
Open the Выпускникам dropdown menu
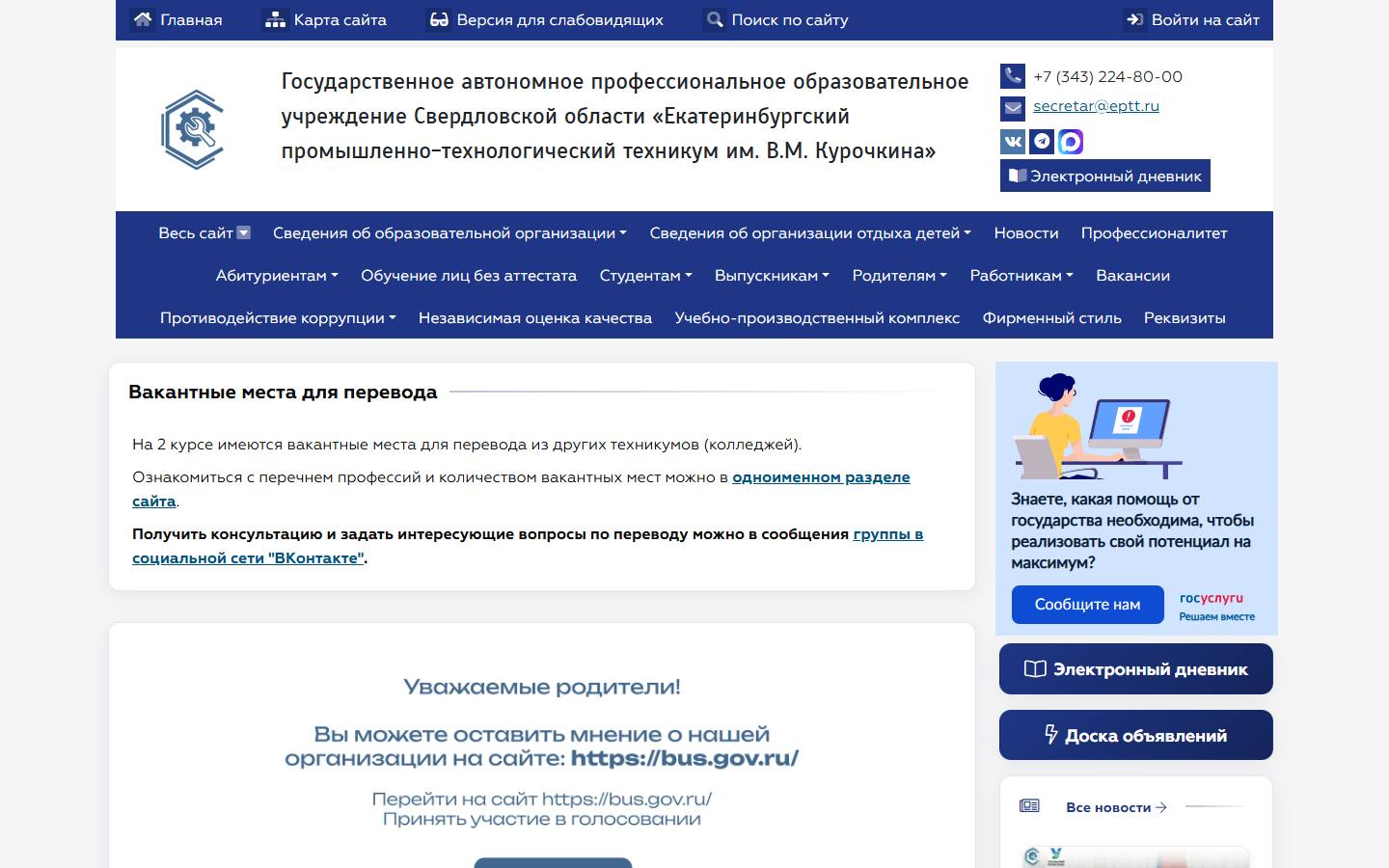(x=772, y=276)
